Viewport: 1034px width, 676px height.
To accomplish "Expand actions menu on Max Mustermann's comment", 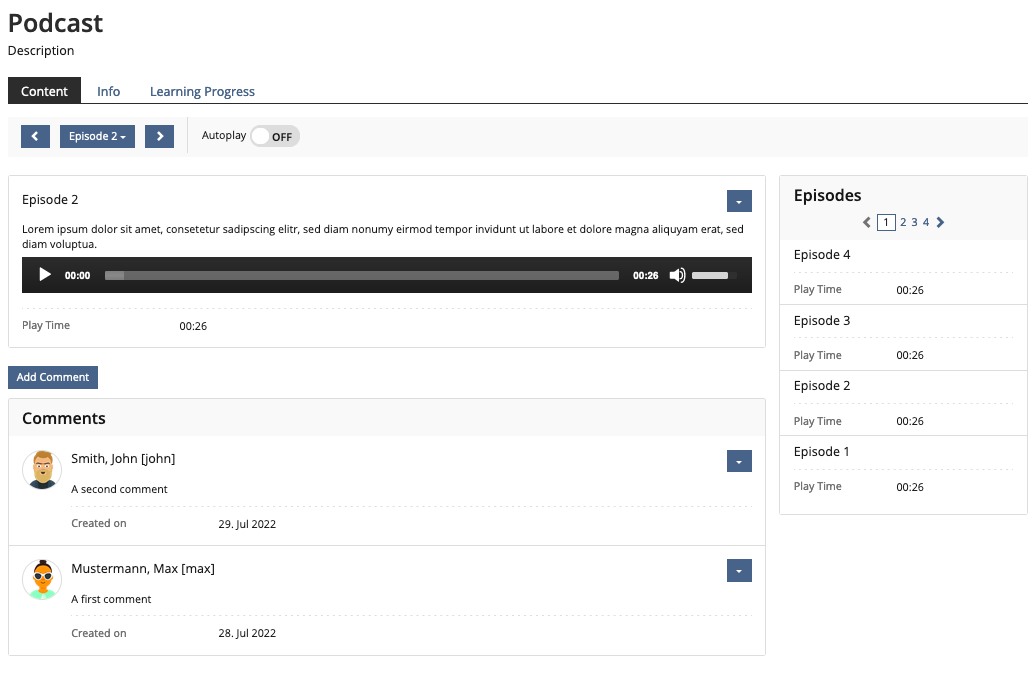I will click(739, 570).
